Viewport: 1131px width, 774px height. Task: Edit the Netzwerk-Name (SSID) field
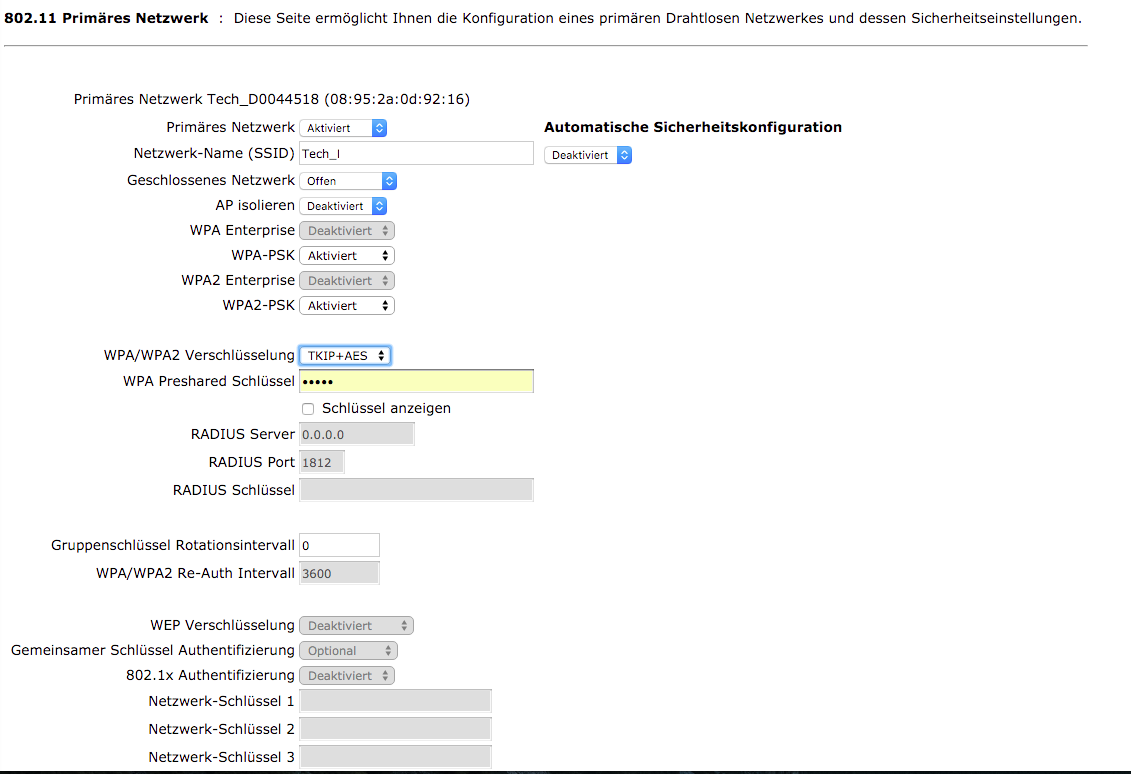(416, 154)
